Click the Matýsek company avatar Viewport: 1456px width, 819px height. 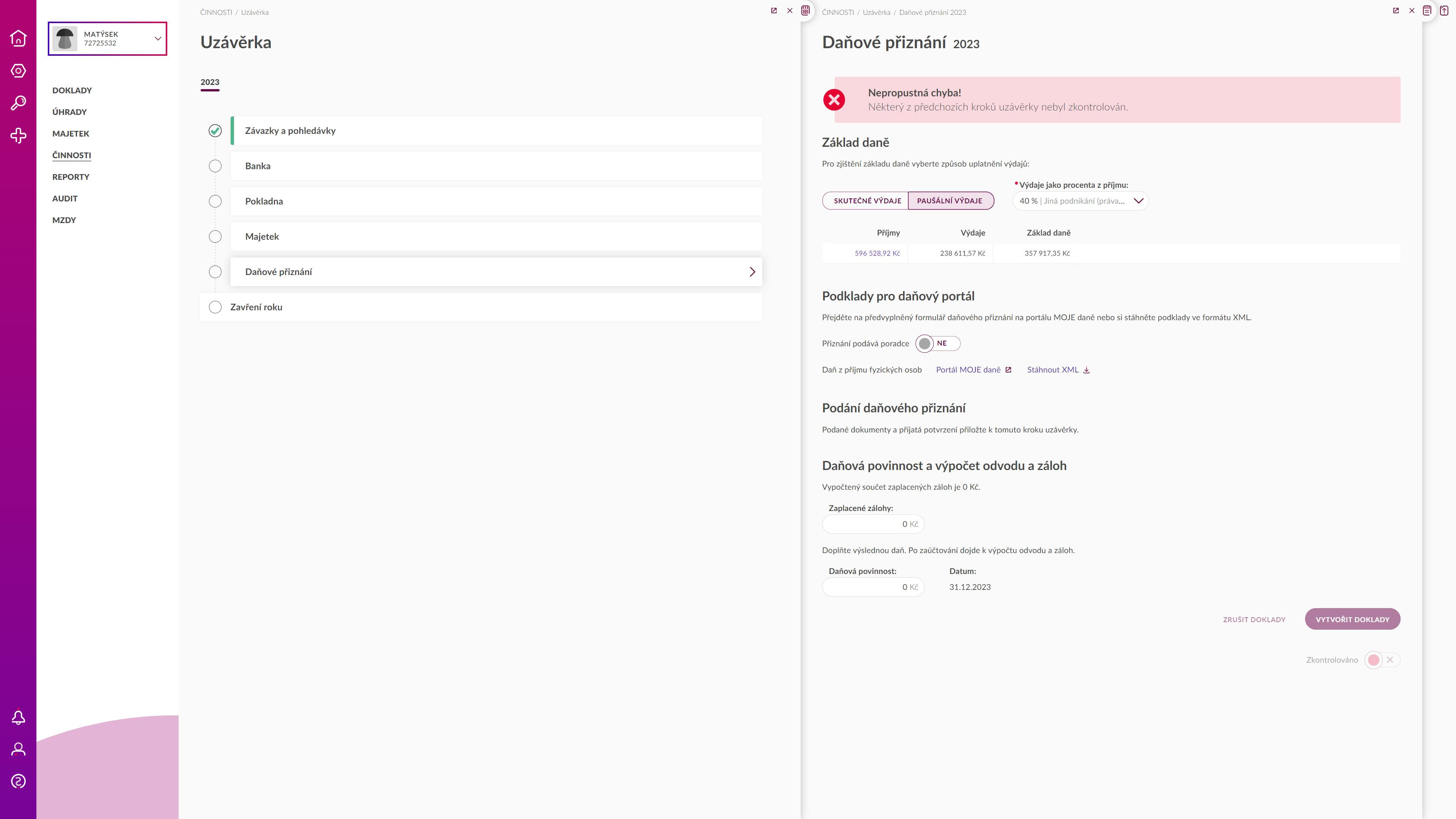click(65, 38)
